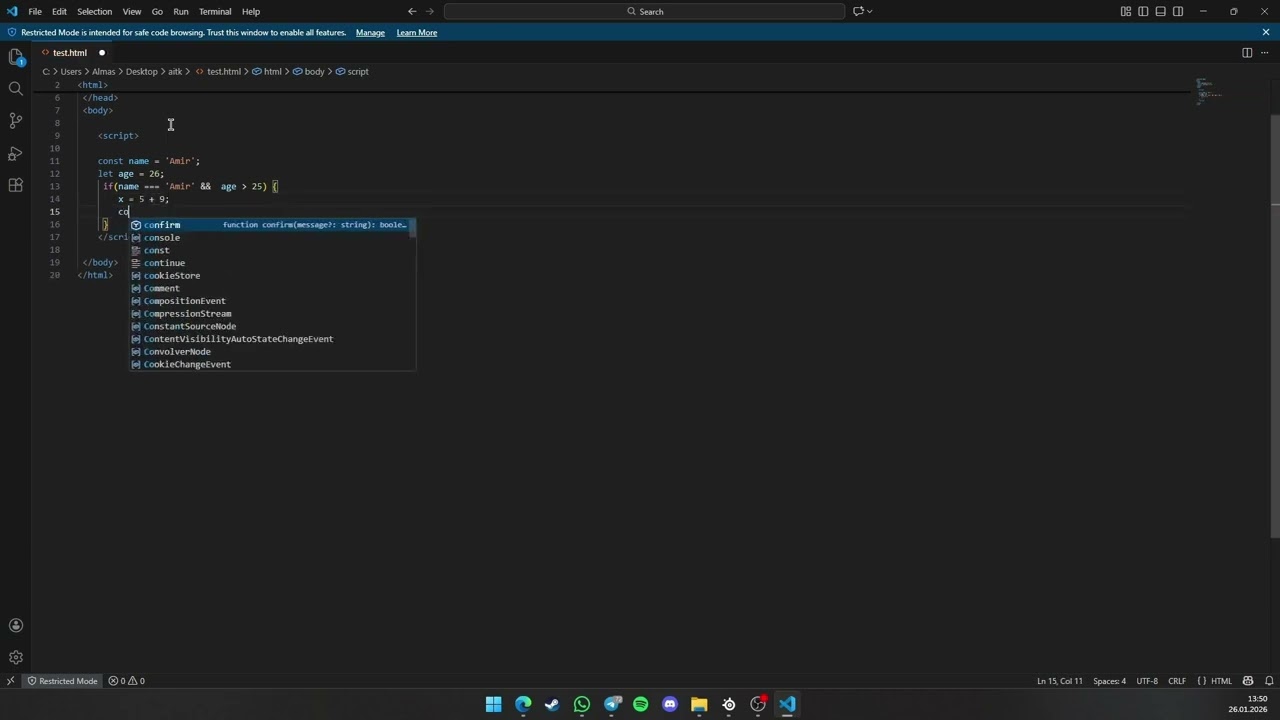The height and width of the screenshot is (720, 1280).
Task: Open the Extensions view
Action: pyautogui.click(x=15, y=185)
